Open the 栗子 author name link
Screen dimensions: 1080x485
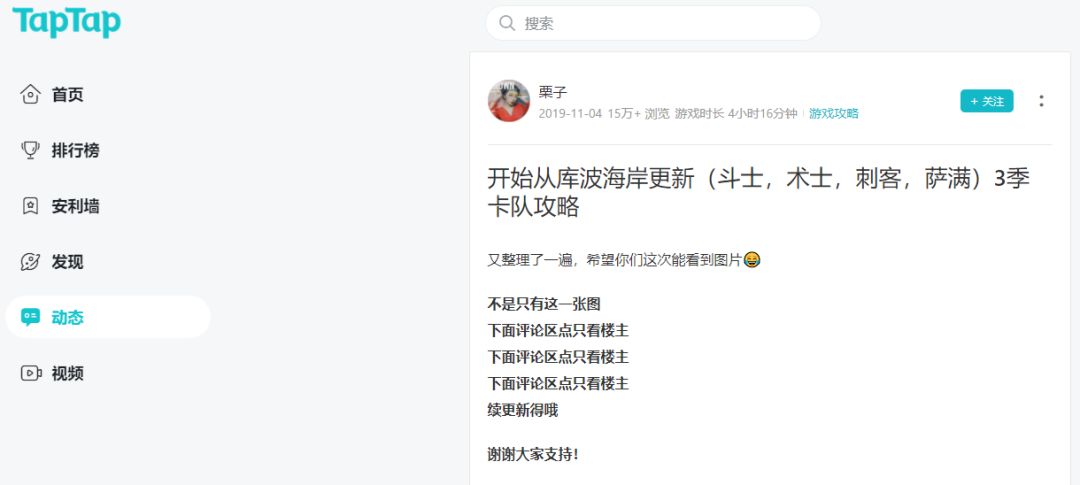point(553,92)
